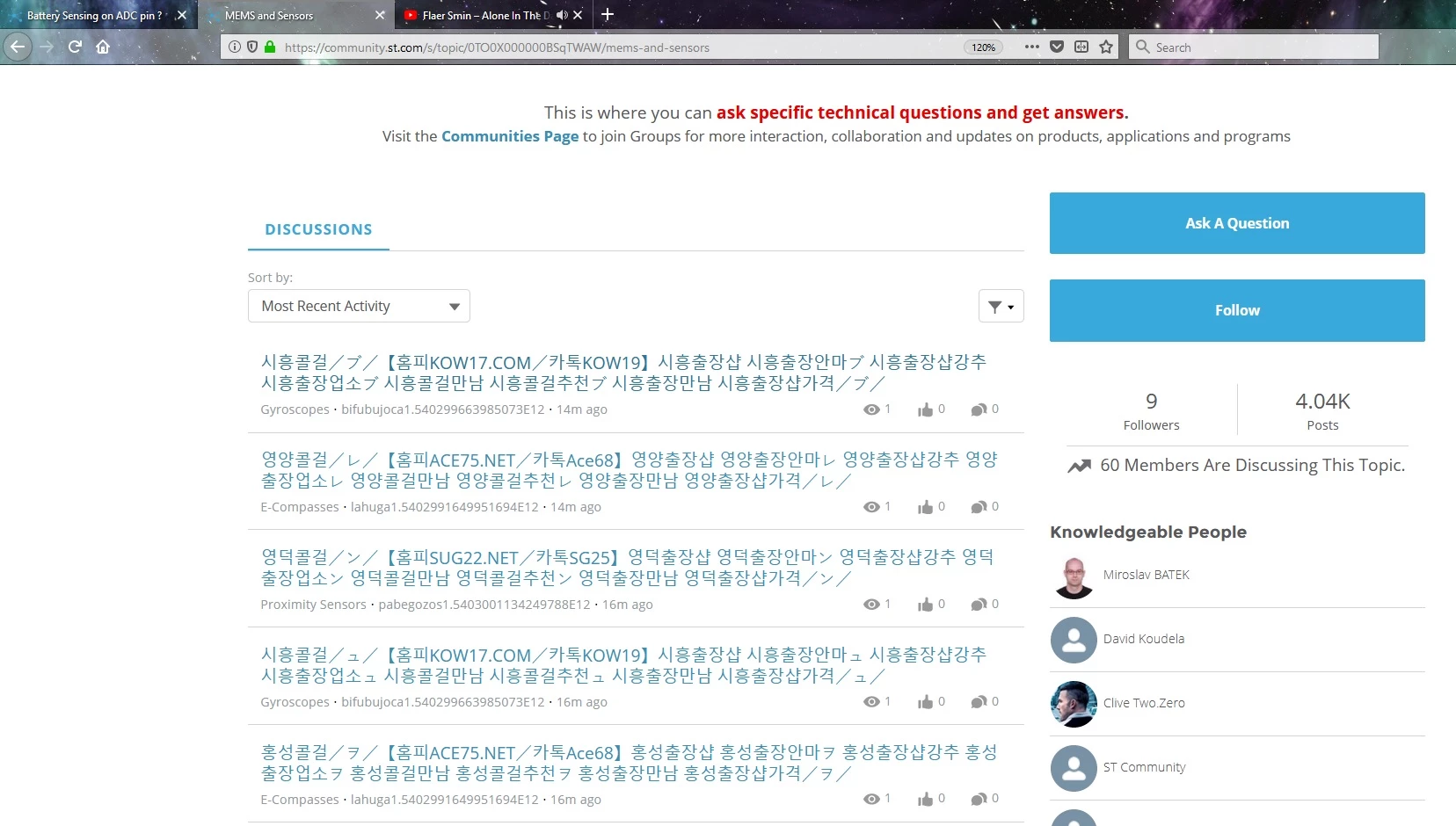Viewport: 1456px width, 826px height.
Task: Reload the current page
Action: point(76,47)
